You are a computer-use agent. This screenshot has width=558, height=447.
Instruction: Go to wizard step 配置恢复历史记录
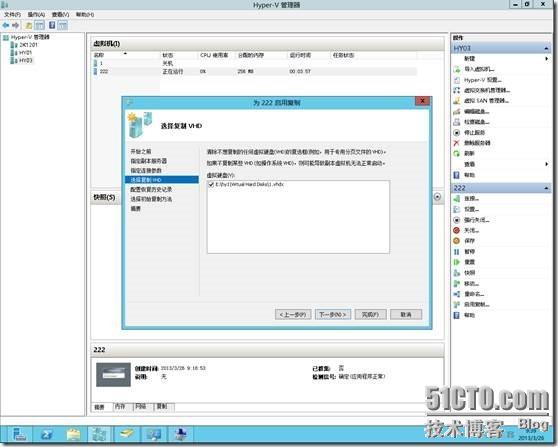tap(151, 189)
